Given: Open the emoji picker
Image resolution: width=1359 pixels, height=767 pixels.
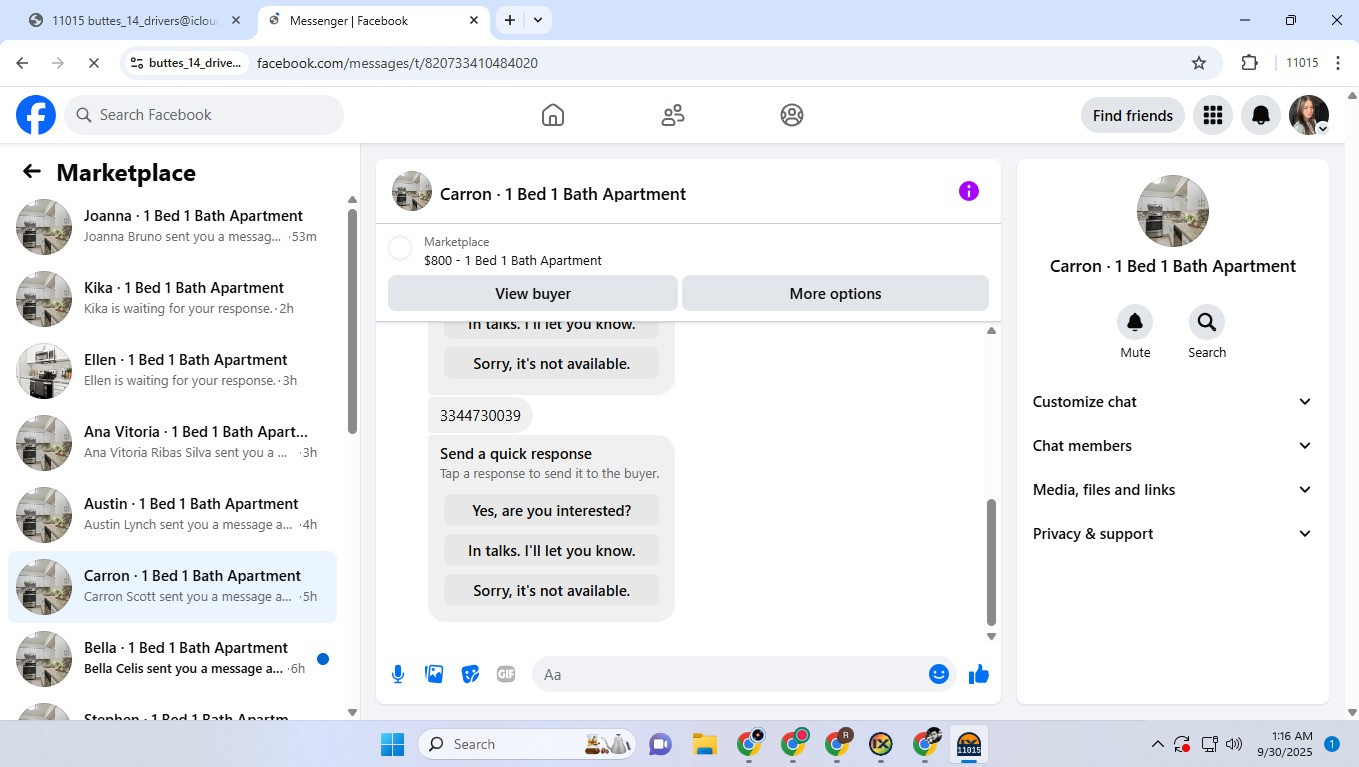Looking at the screenshot, I should tap(938, 674).
